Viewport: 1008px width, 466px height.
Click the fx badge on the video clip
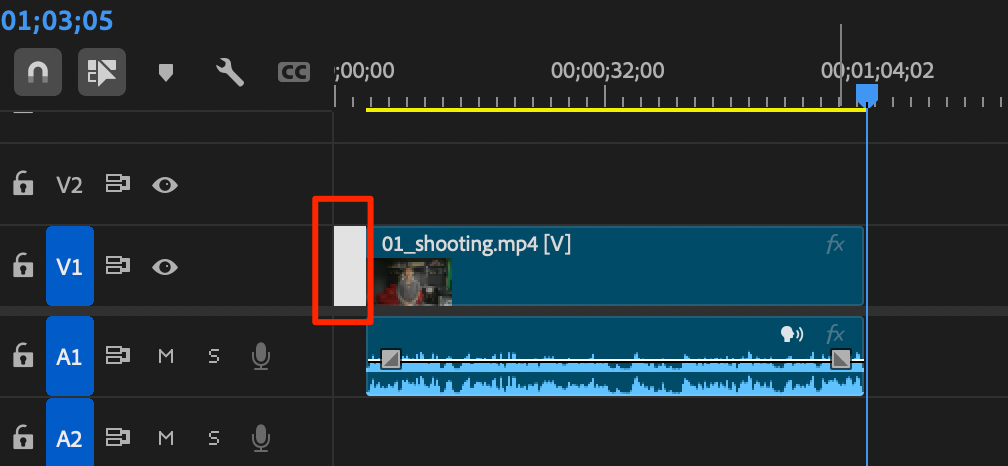click(x=835, y=245)
